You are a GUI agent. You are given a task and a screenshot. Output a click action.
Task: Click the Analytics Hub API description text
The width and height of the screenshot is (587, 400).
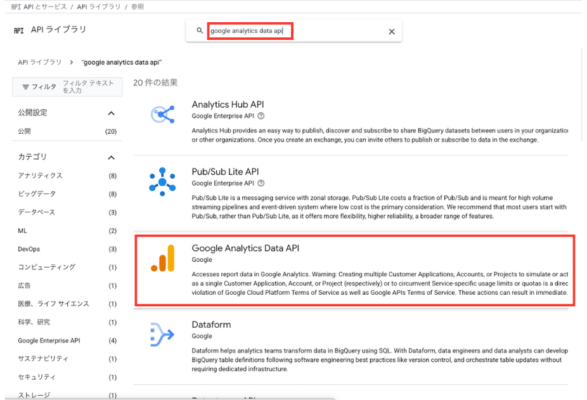point(380,135)
